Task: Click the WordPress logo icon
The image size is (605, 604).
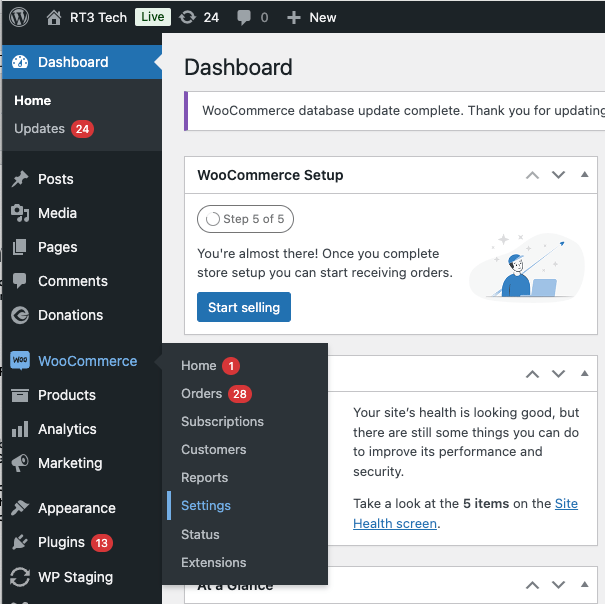Action: (20, 17)
